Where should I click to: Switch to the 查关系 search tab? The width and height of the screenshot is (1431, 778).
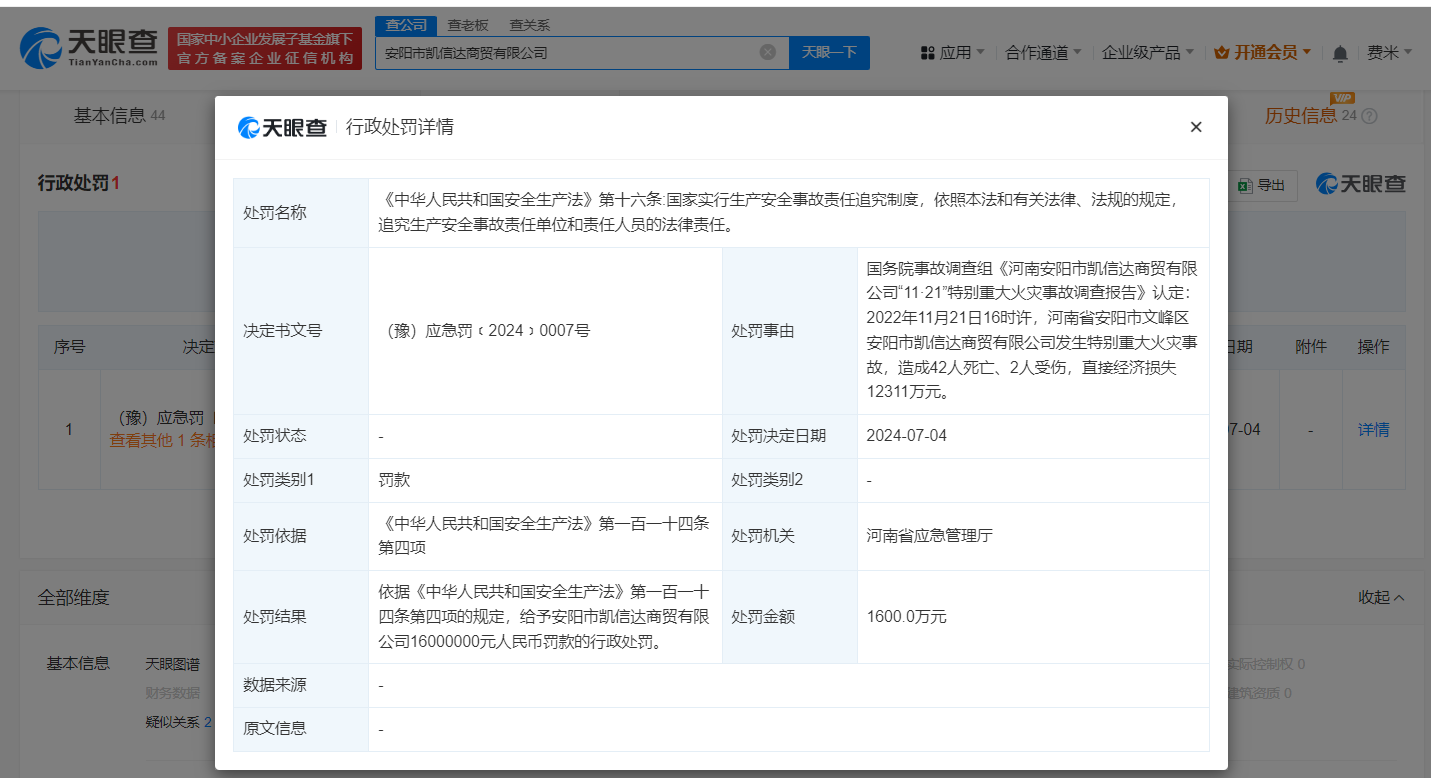click(529, 25)
